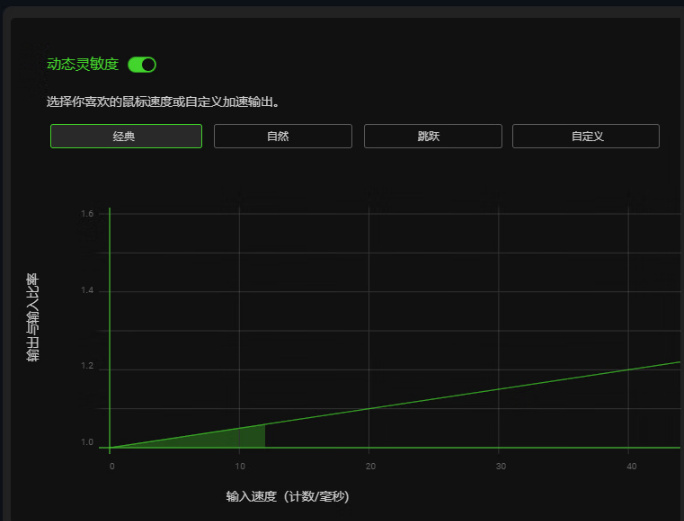The image size is (684, 521).
Task: Click the x-axis tick label 10
Action: click(240, 466)
